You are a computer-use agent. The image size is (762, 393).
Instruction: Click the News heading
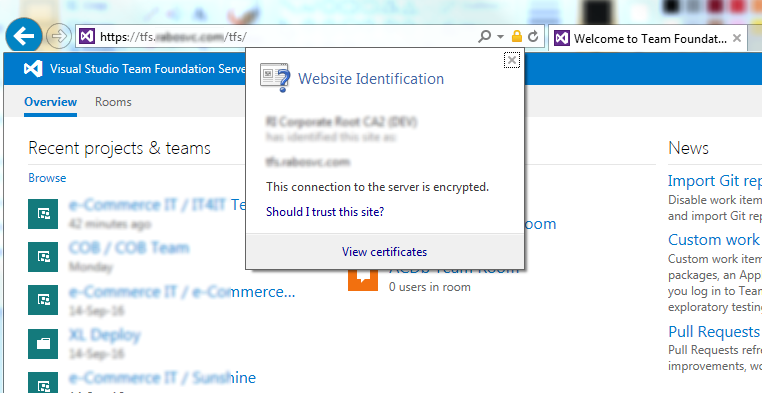(688, 148)
